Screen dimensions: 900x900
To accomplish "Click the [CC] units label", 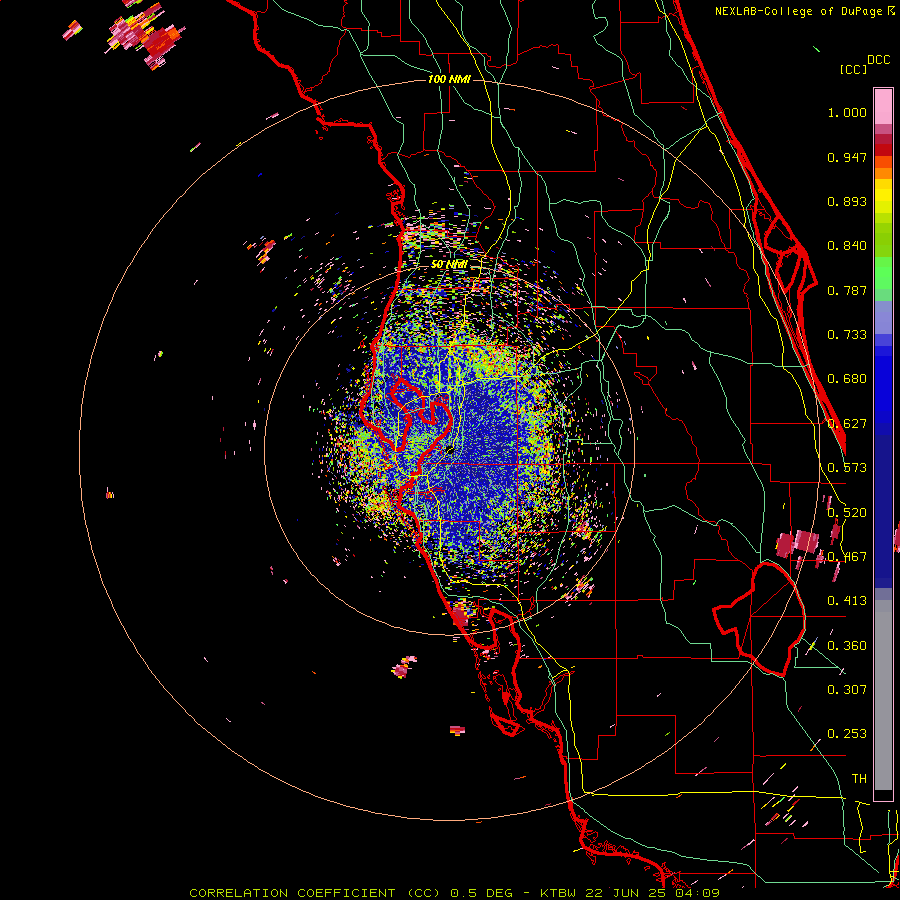I will 854,69.
